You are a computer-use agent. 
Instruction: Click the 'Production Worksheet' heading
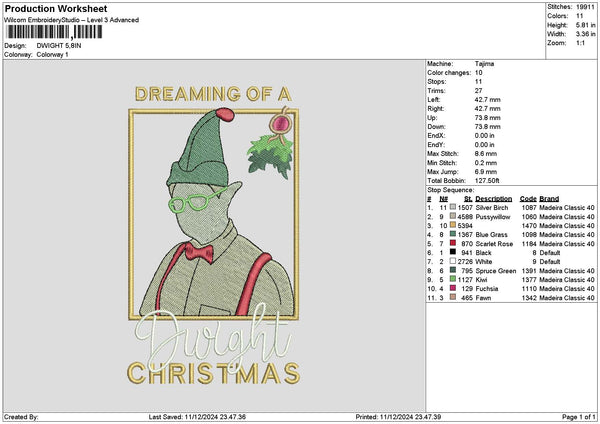pyautogui.click(x=56, y=8)
